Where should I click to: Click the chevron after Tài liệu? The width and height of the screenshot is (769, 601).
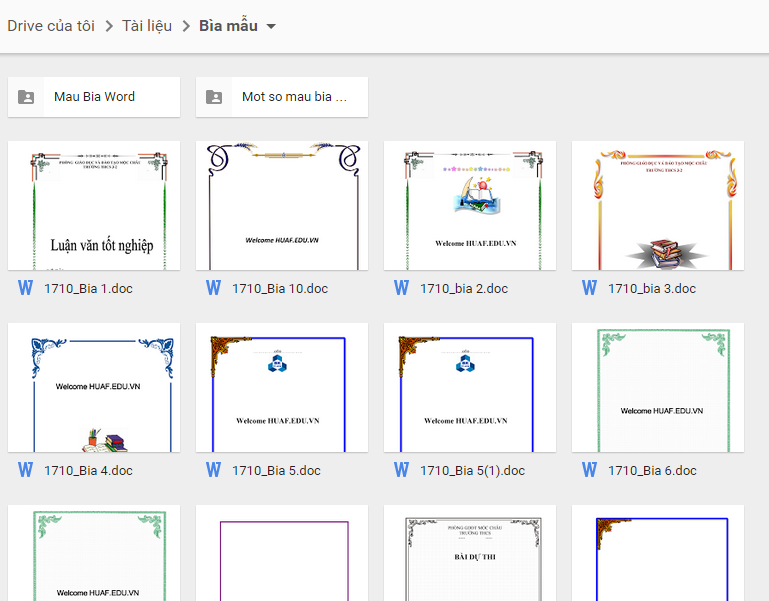tap(186, 26)
